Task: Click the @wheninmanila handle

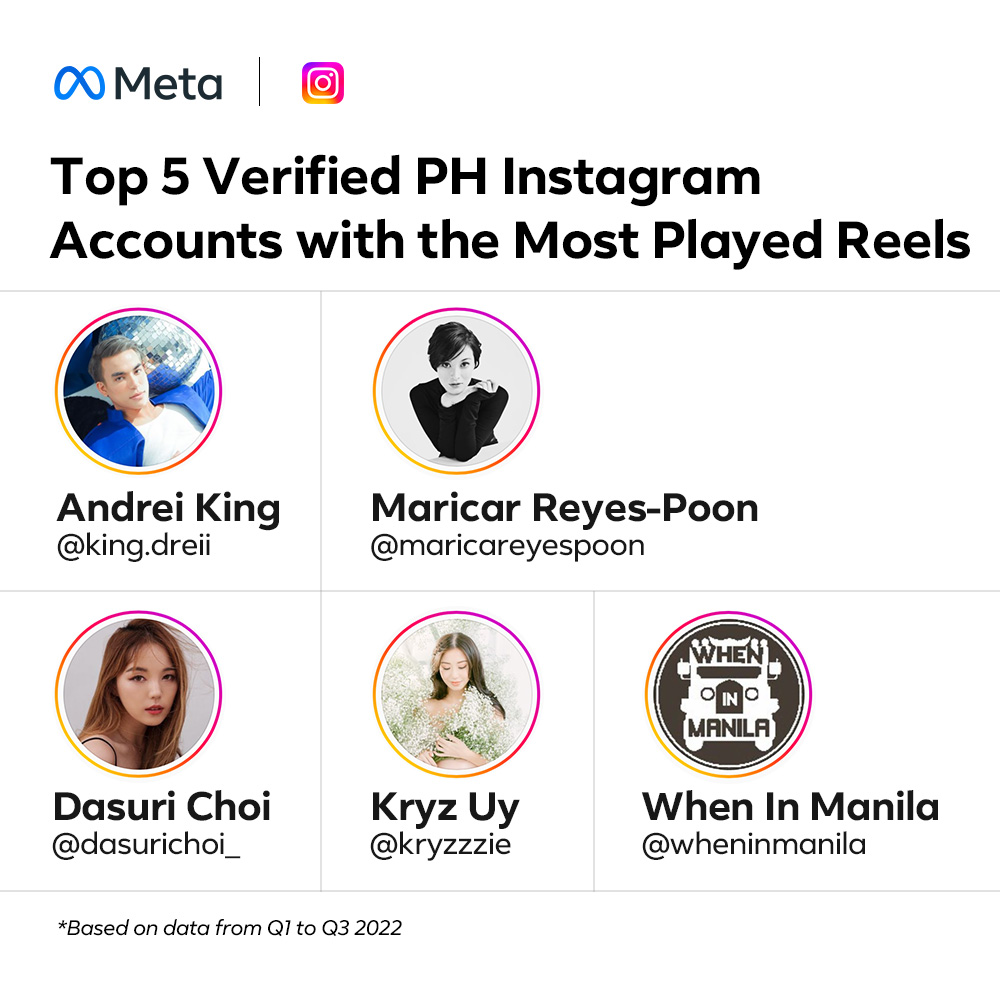Action: 753,845
